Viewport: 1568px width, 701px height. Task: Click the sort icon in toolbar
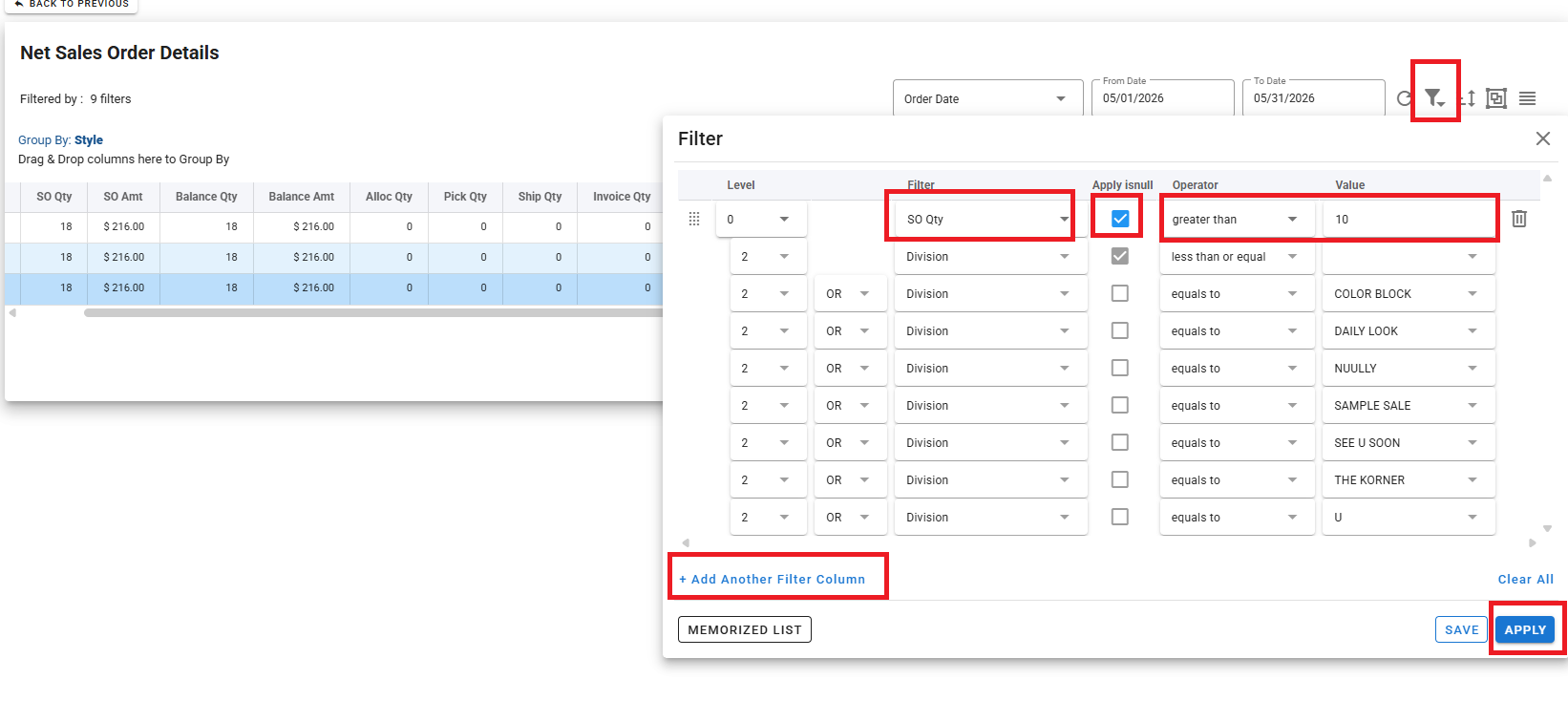[x=1469, y=98]
